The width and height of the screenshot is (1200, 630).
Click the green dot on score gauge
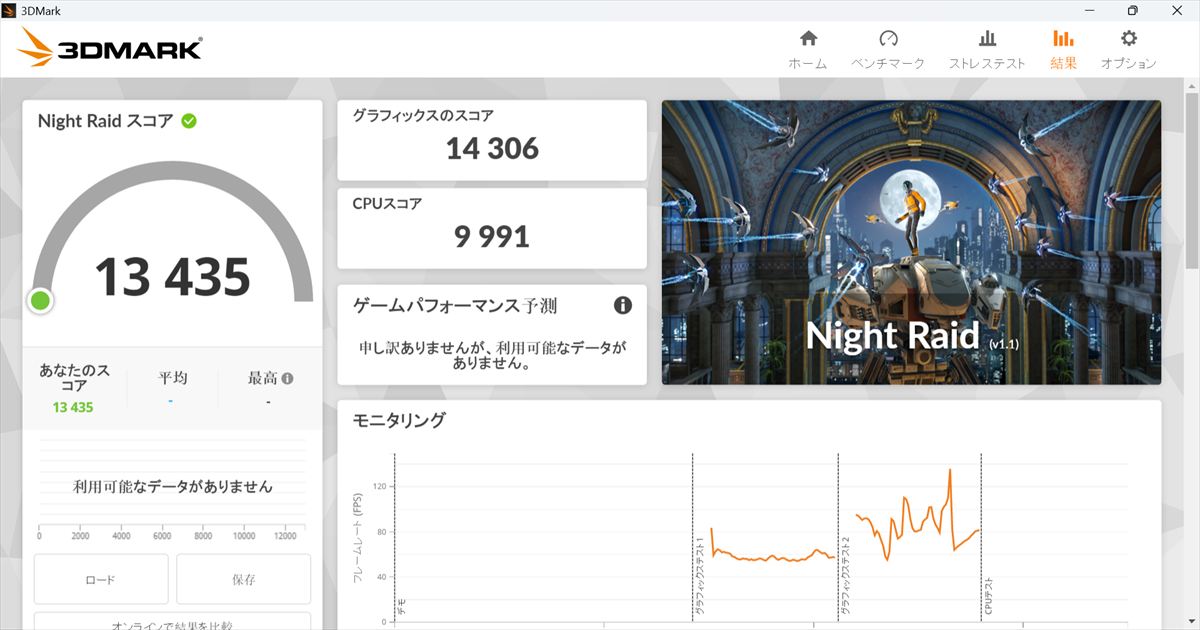coord(40,300)
